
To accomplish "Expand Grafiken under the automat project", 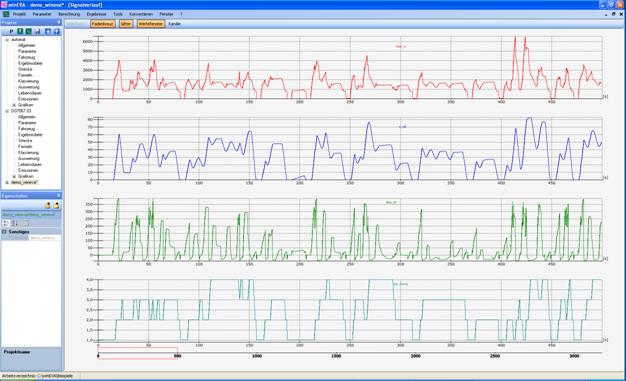I will 14,105.
